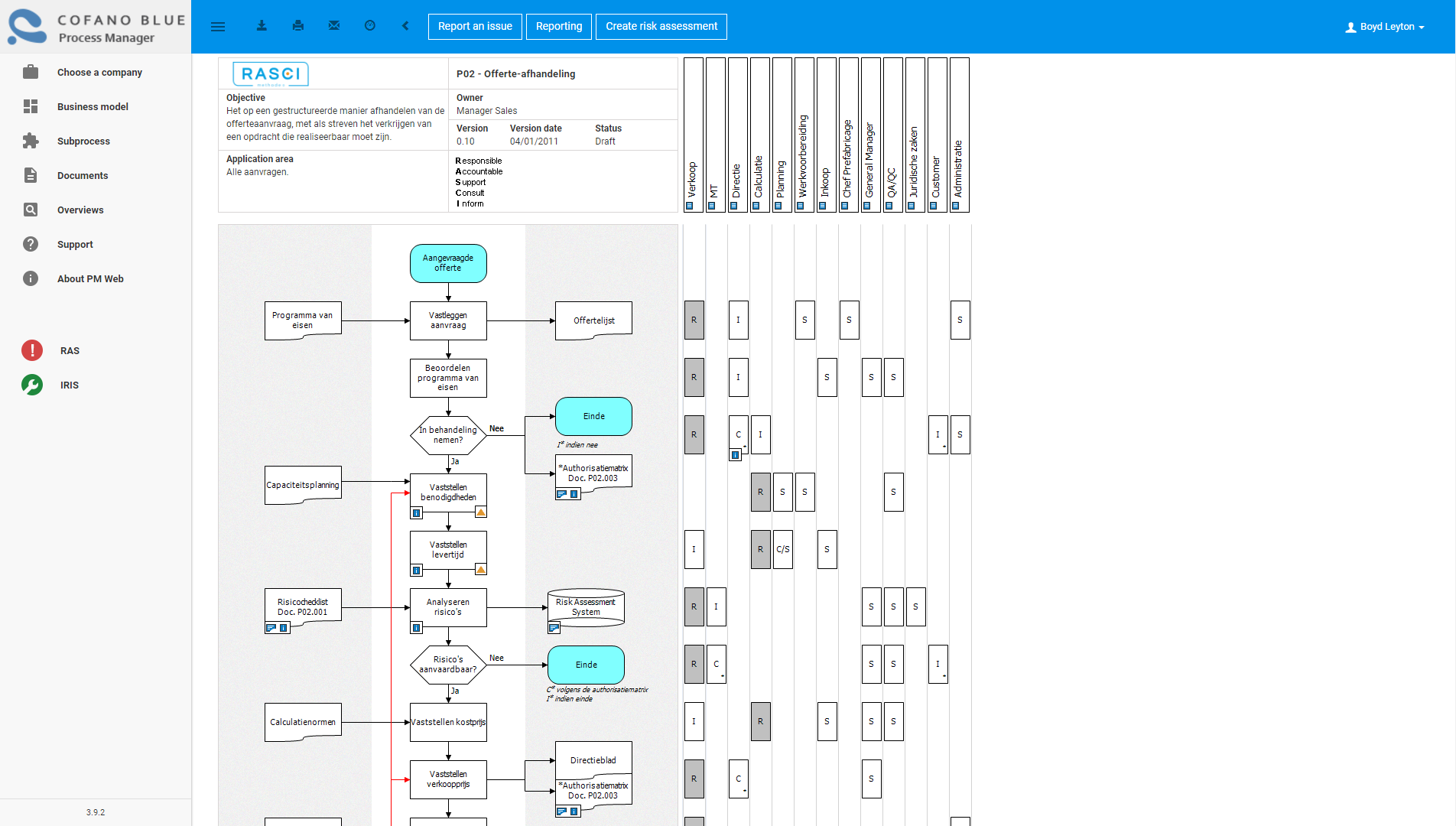Click the Werkvoorbereiding role column header
This screenshot has width=1456, height=826.
pos(804,135)
